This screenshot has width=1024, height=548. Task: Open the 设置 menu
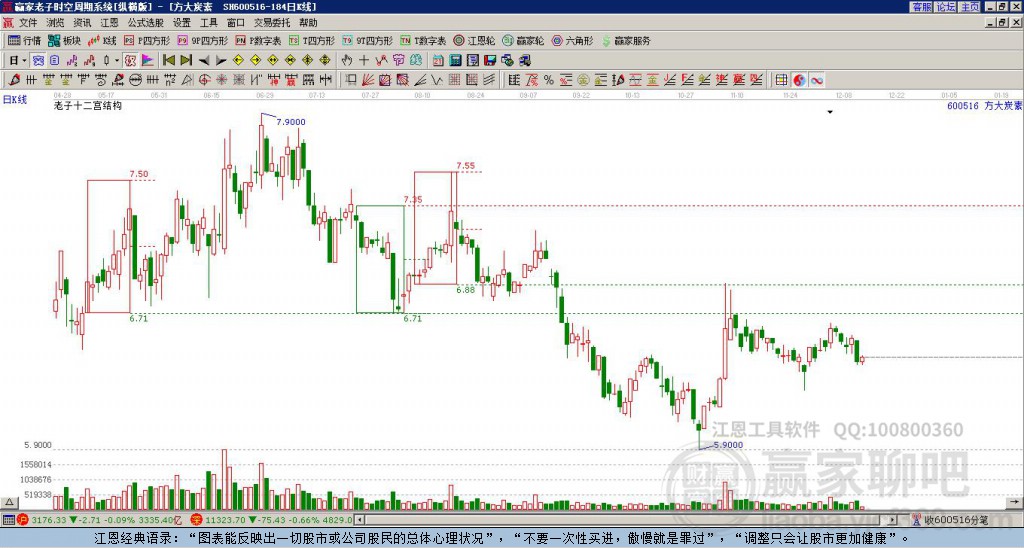[182, 23]
